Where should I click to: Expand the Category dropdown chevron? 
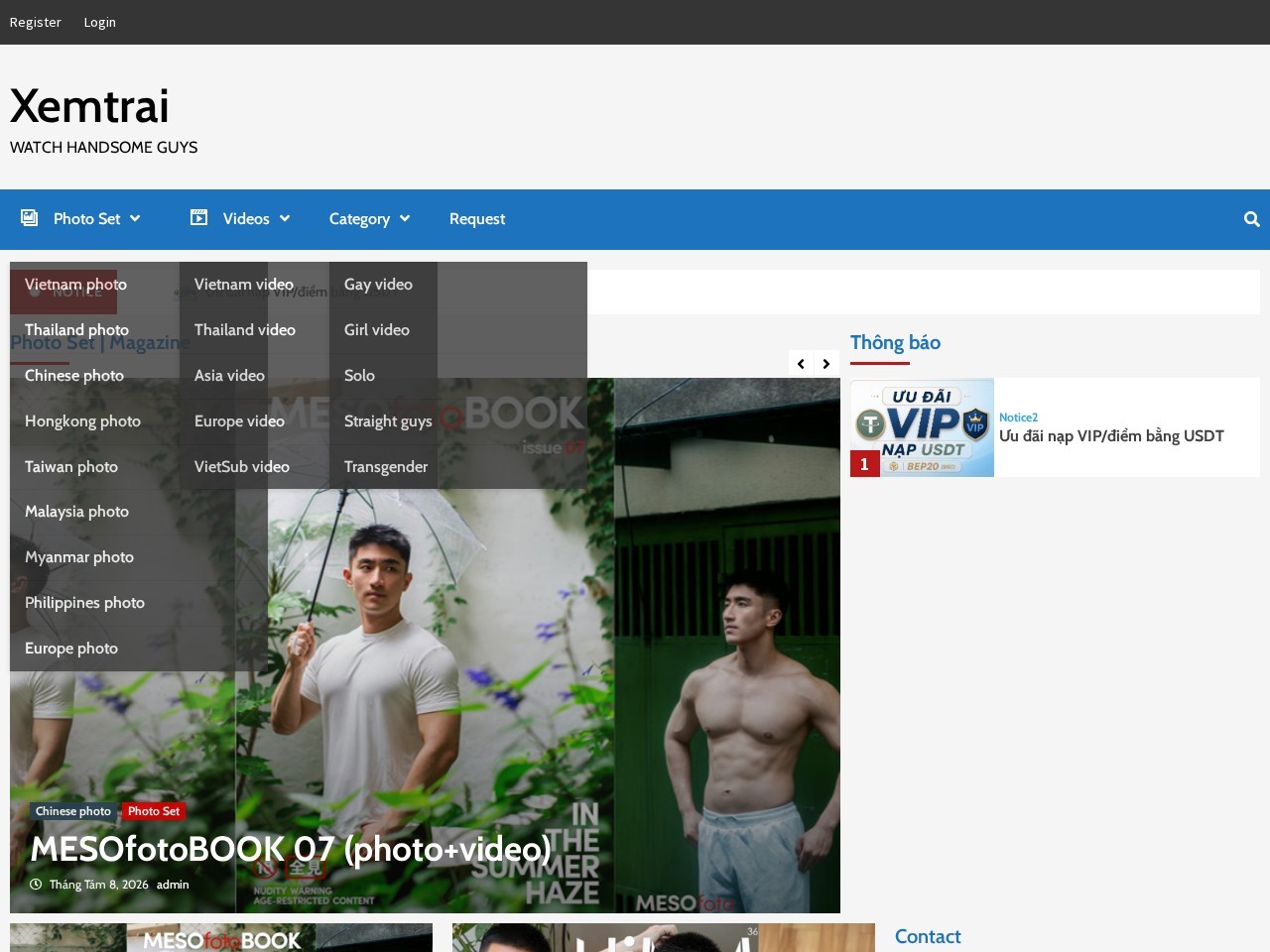(x=405, y=219)
